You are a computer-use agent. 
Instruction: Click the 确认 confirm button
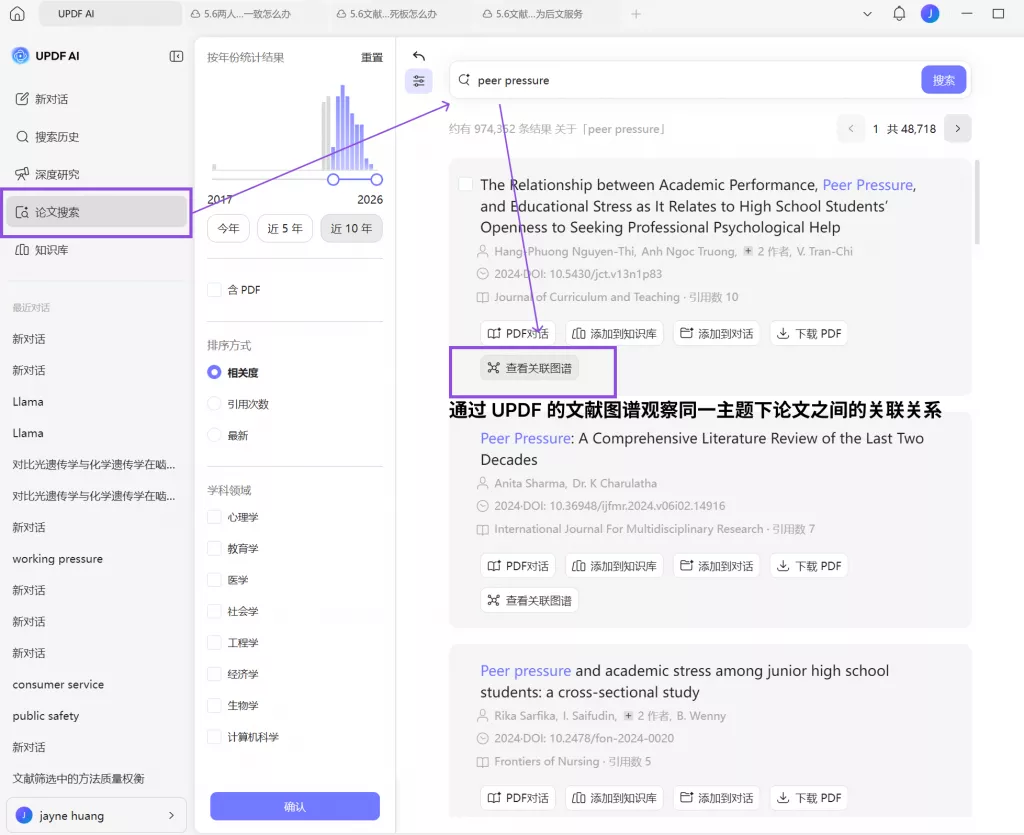pyautogui.click(x=295, y=806)
